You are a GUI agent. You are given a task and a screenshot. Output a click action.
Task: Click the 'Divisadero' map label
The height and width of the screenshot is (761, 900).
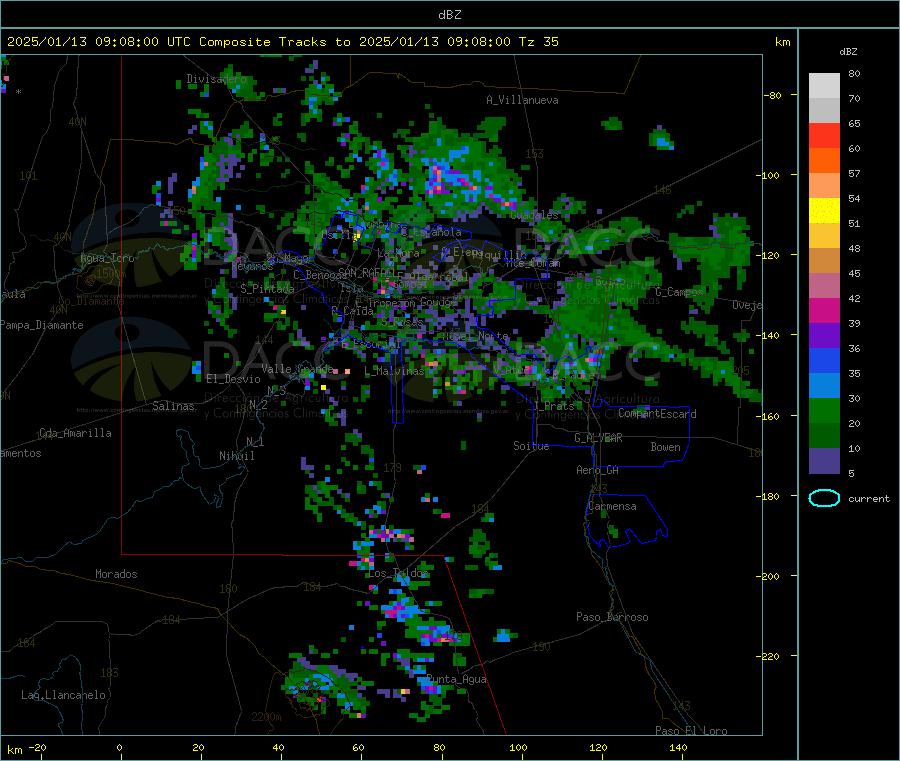click(x=216, y=79)
